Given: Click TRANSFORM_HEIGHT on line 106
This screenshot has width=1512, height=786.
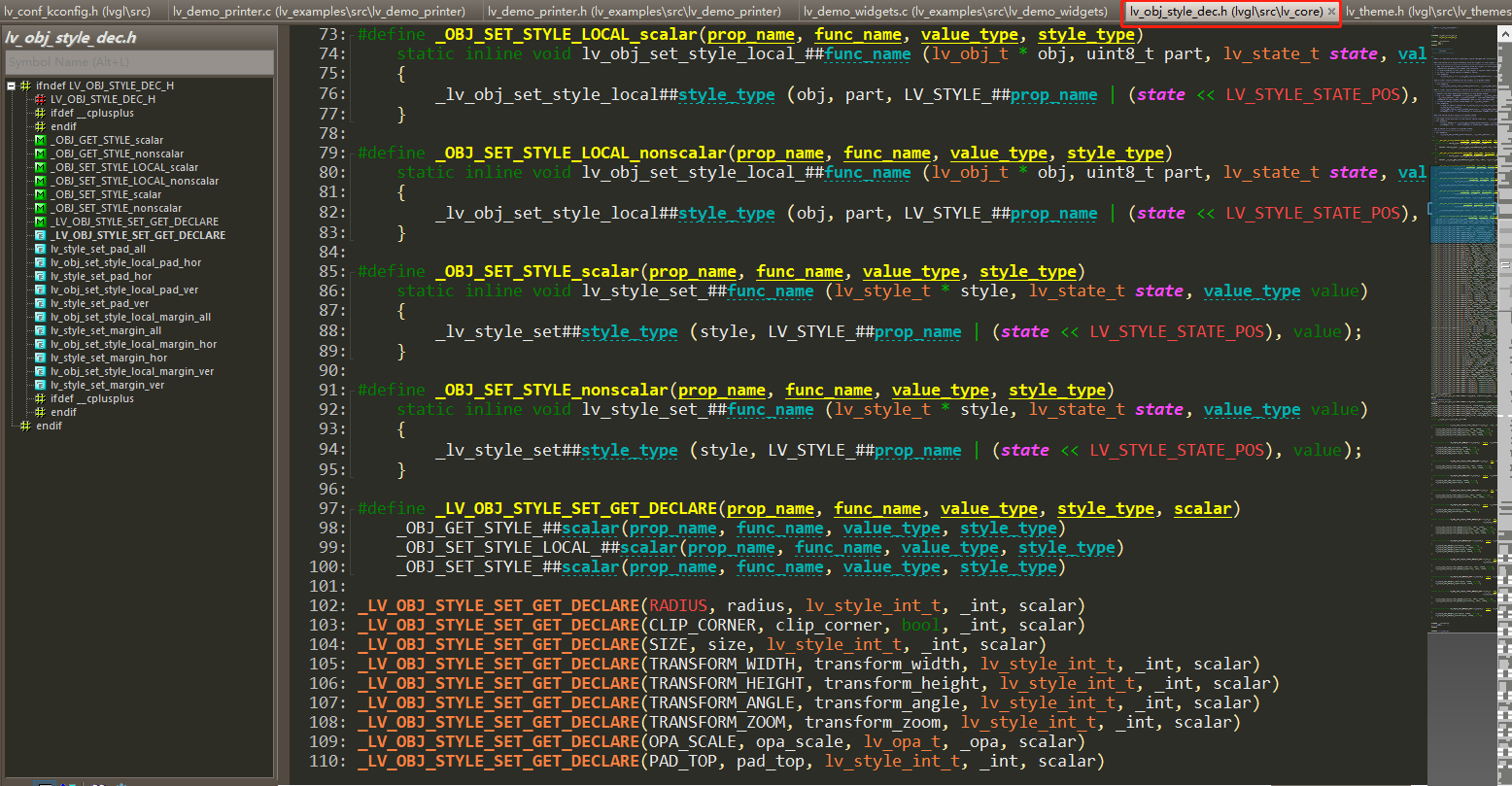Looking at the screenshot, I should [x=727, y=683].
